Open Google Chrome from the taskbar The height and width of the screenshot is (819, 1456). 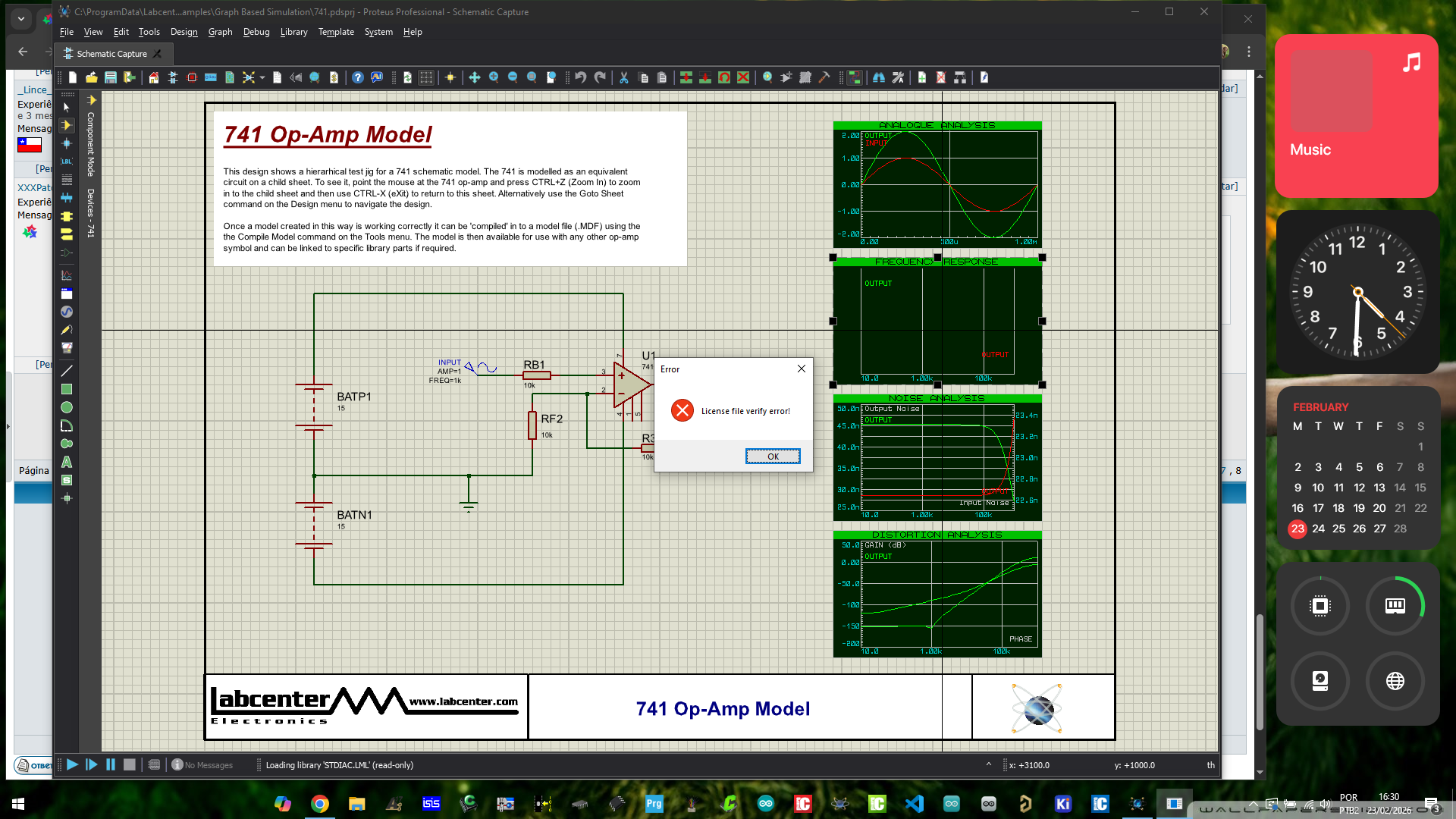coord(320,804)
